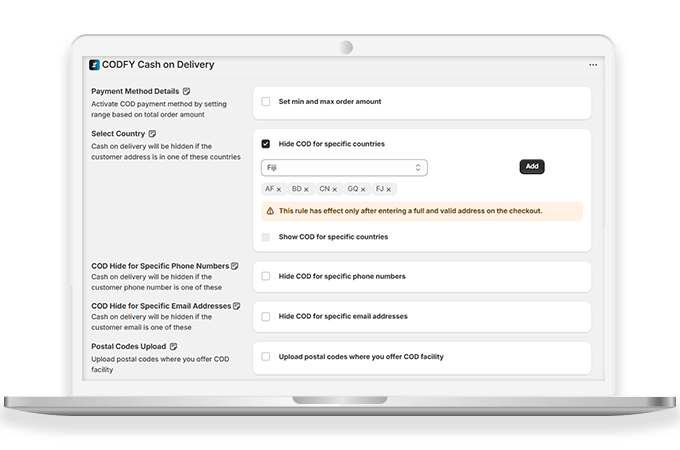Uncheck Hide COD for specific countries

(x=266, y=144)
